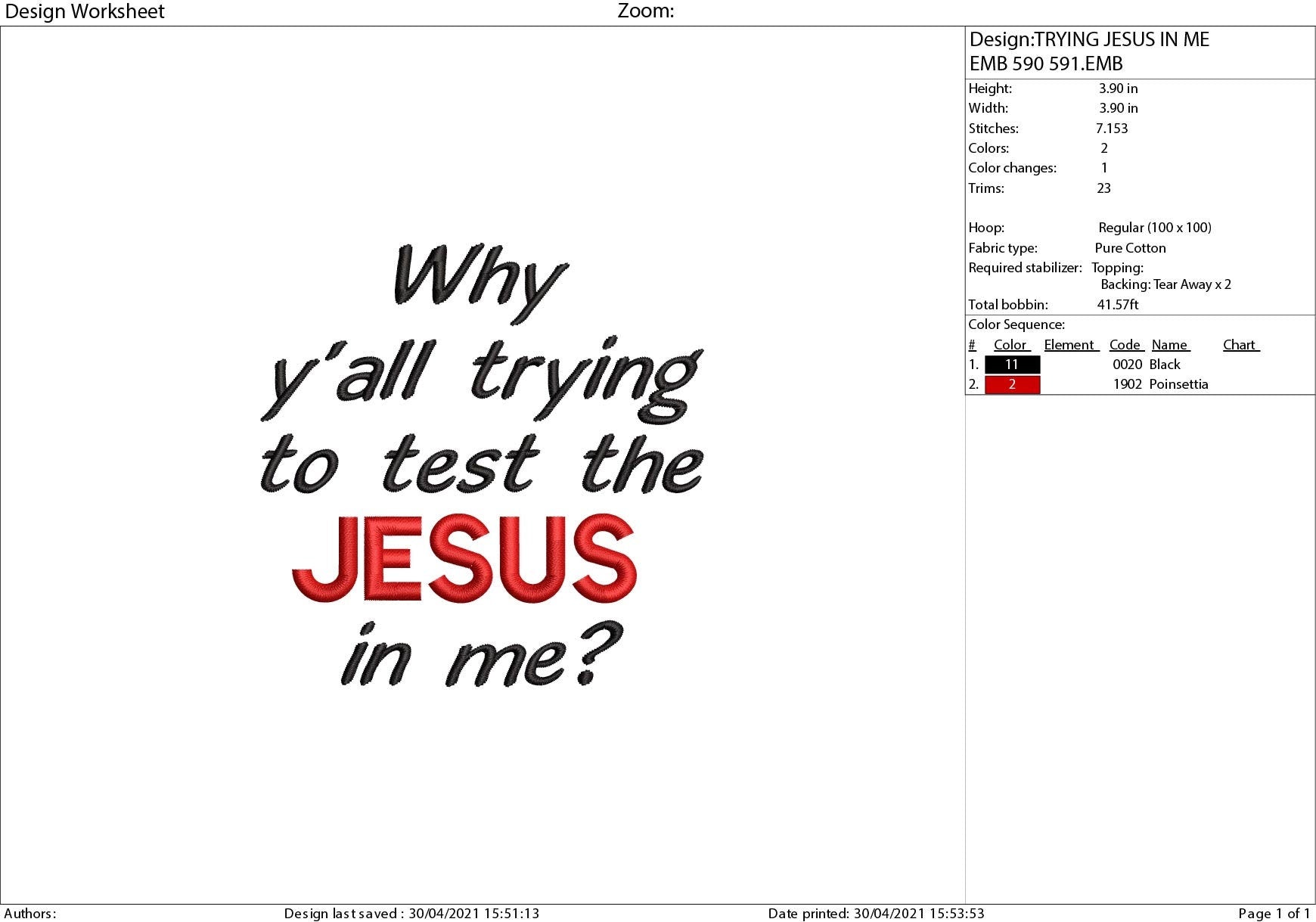The image size is (1316, 922).
Task: Click the 'Color Sequence:' heading
Action: click(1016, 324)
